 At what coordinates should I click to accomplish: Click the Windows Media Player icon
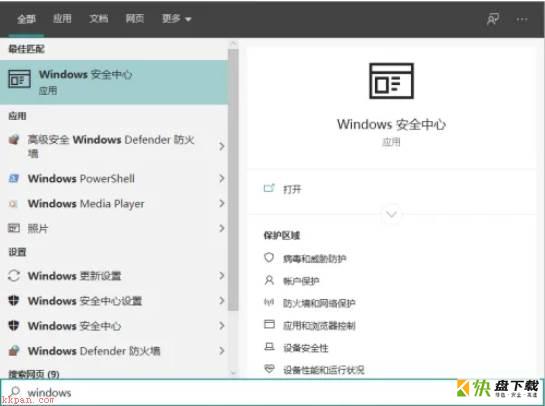pos(14,204)
